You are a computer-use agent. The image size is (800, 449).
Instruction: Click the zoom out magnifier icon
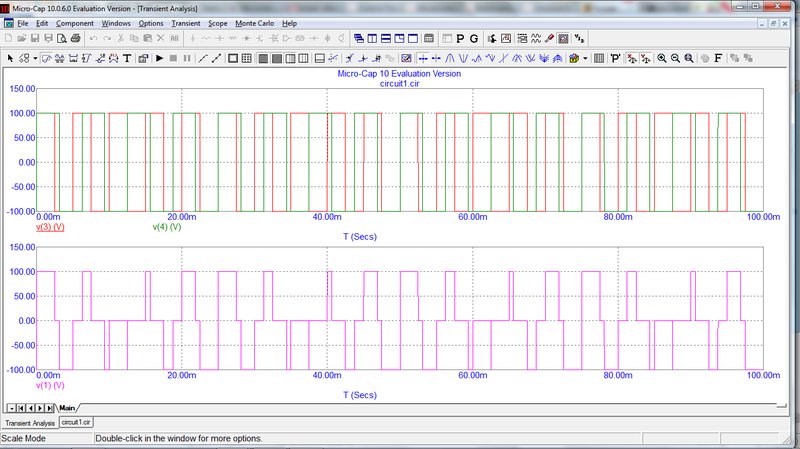(x=676, y=58)
